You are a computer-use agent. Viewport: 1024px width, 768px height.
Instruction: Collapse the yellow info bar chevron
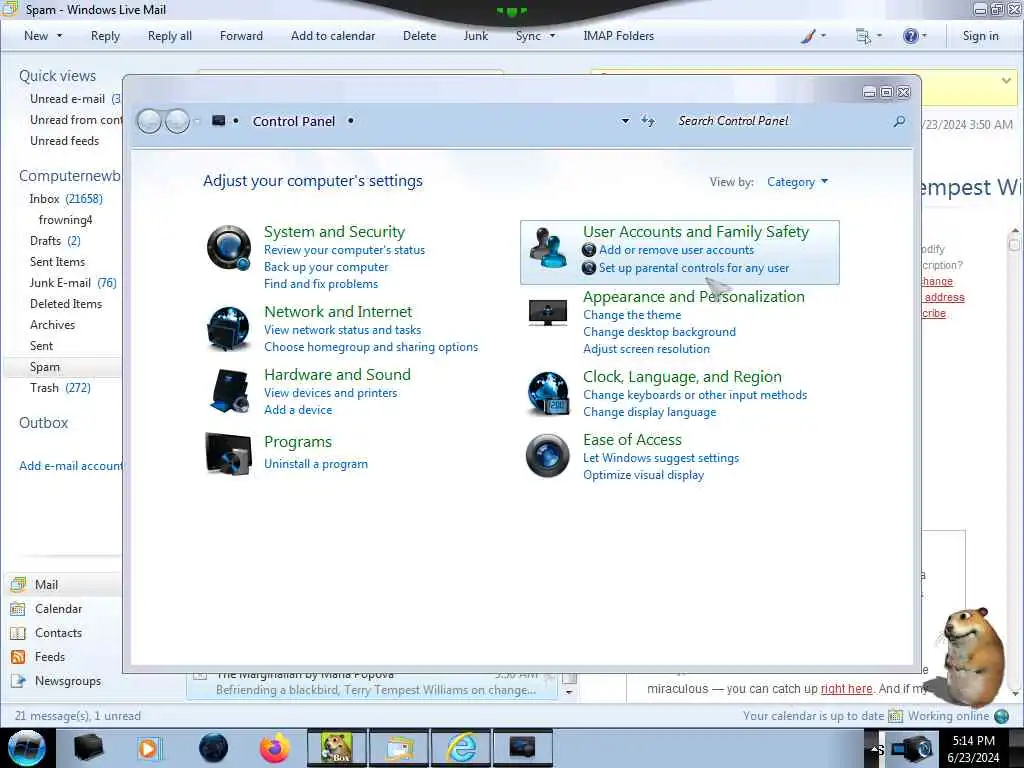(1006, 80)
